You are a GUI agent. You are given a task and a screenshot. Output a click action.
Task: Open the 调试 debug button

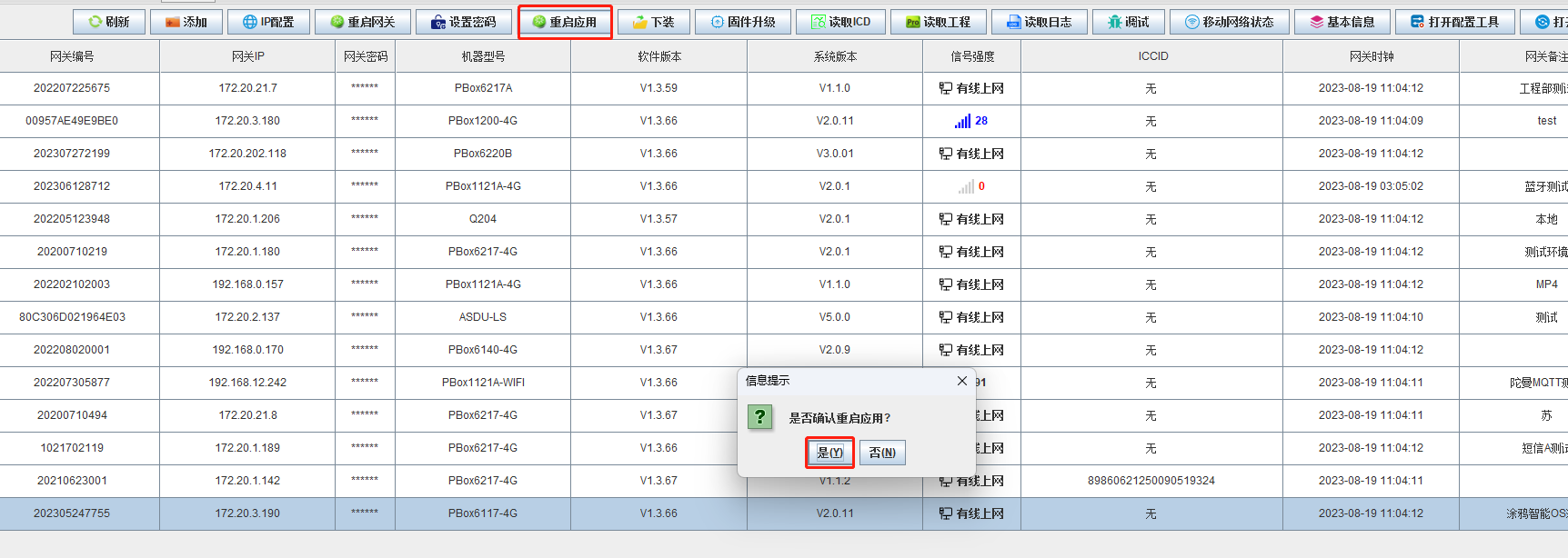(x=1128, y=22)
